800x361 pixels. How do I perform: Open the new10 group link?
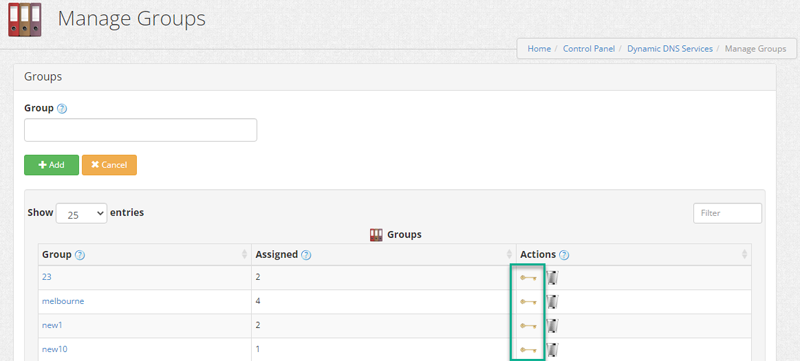click(55, 349)
